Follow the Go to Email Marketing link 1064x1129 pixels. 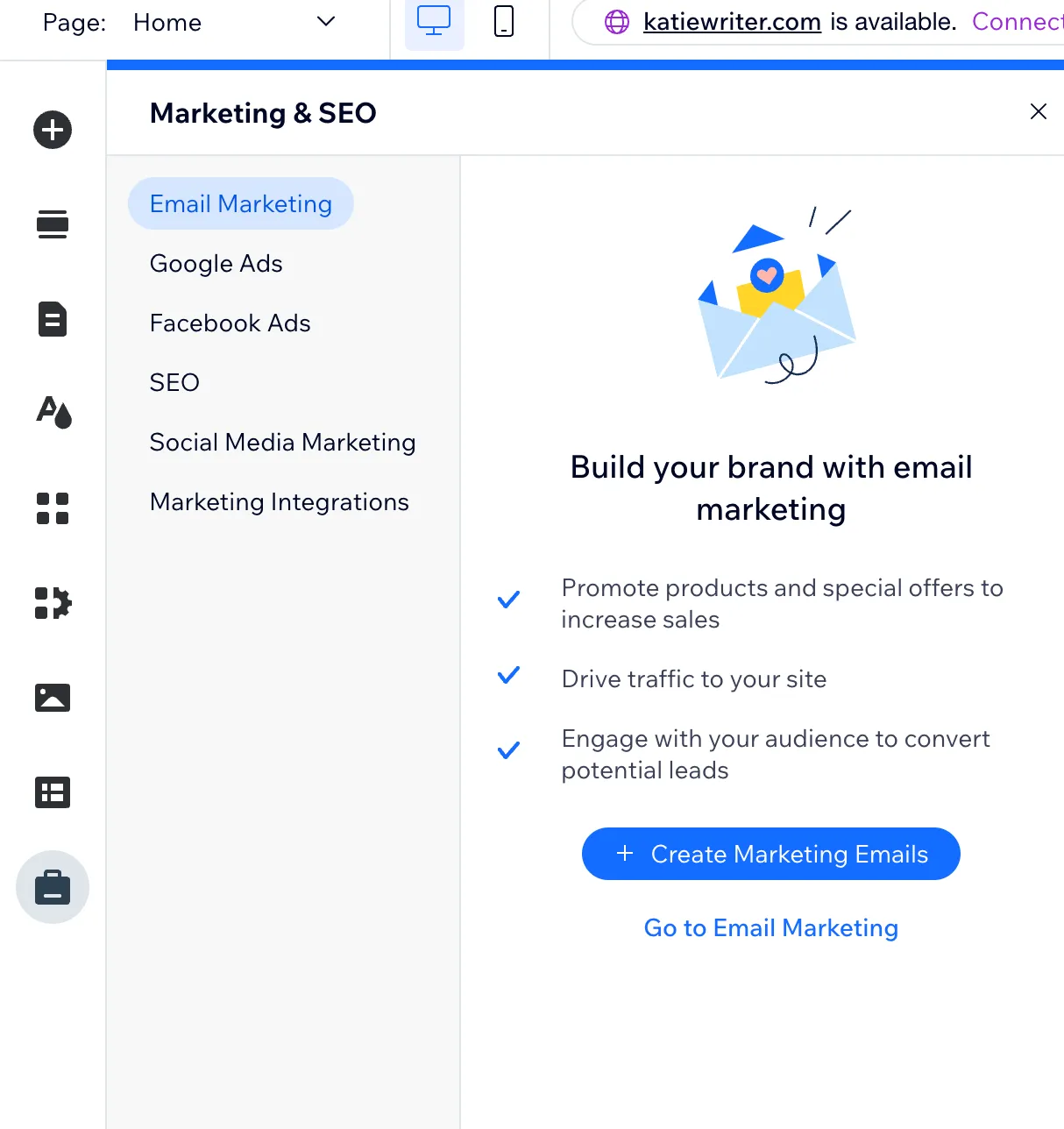770,928
